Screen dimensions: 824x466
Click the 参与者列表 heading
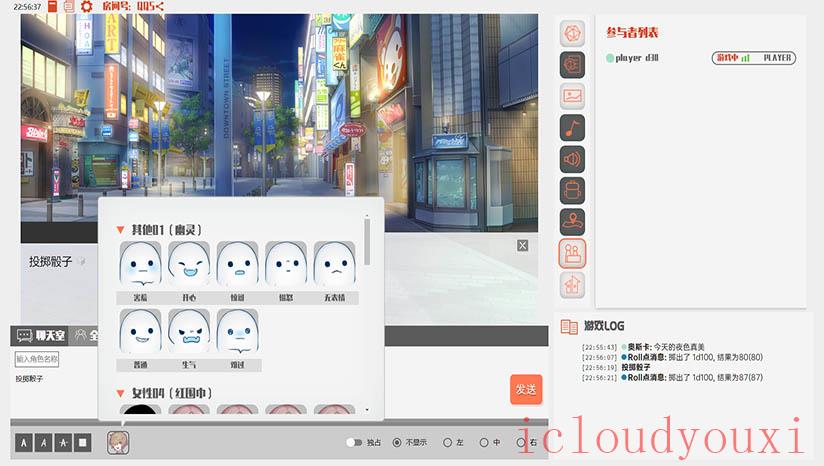(x=632, y=33)
